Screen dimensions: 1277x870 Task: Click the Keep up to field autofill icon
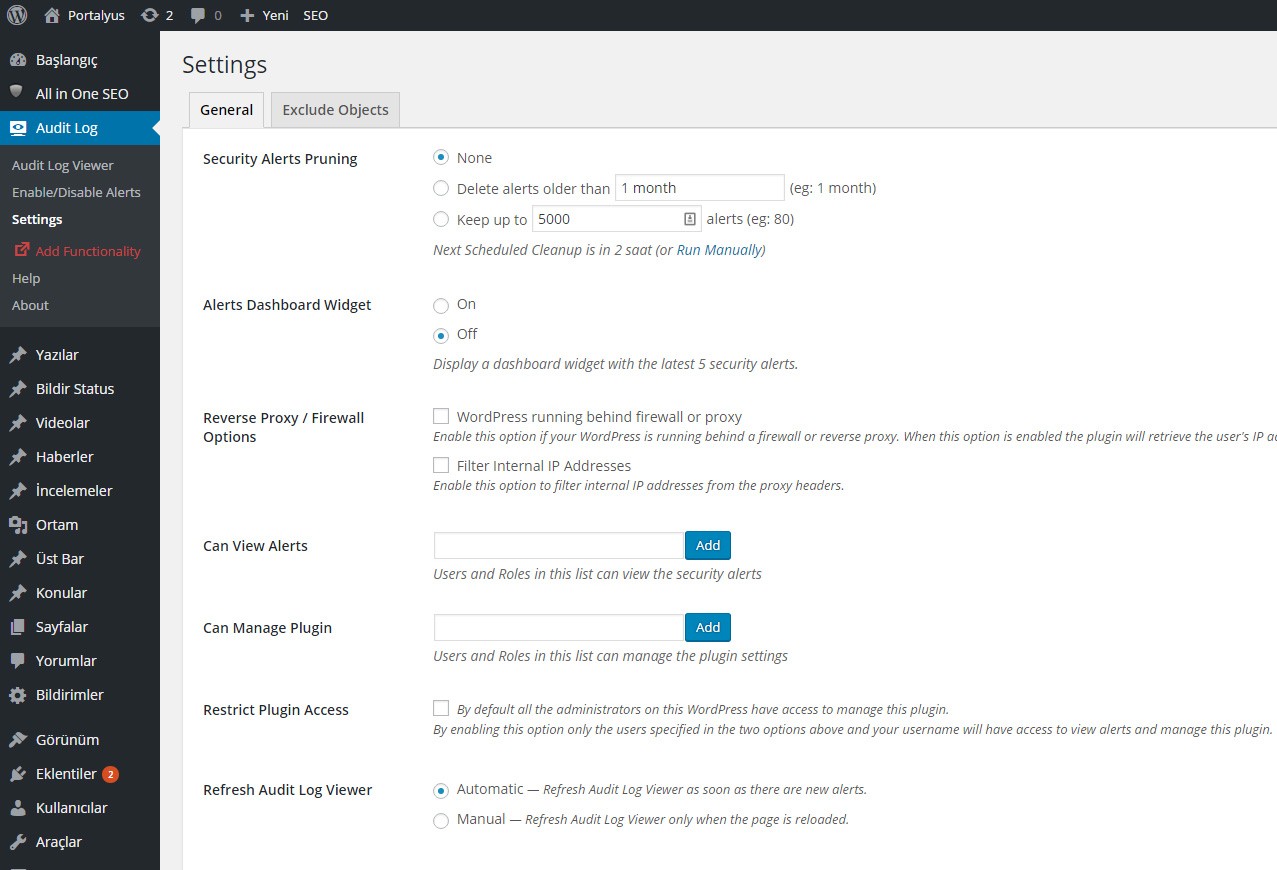coord(690,219)
